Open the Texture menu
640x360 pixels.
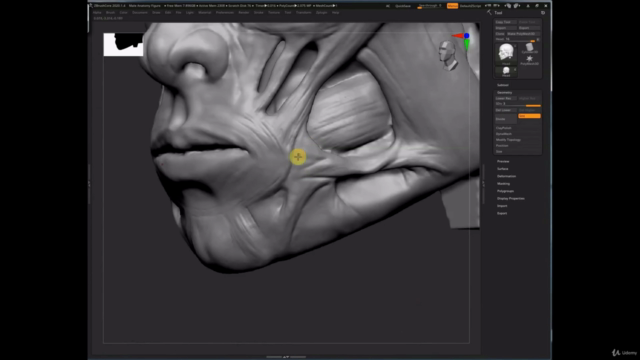pos(274,13)
